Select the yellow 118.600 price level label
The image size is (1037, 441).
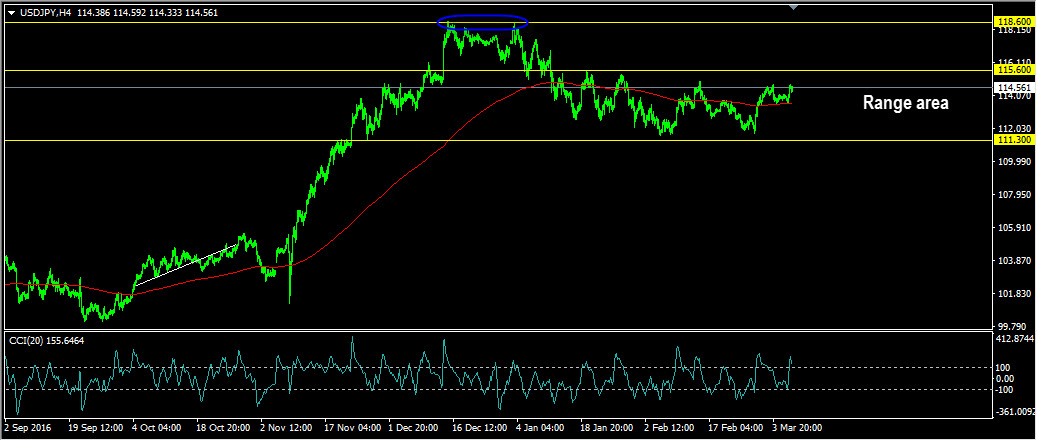pyautogui.click(x=1014, y=22)
